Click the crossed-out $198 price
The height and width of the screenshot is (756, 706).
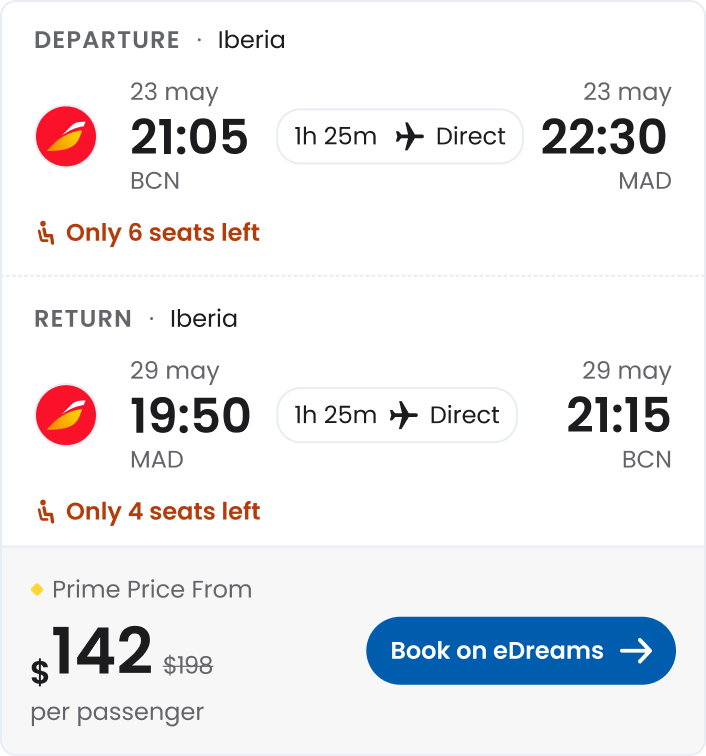pyautogui.click(x=188, y=665)
